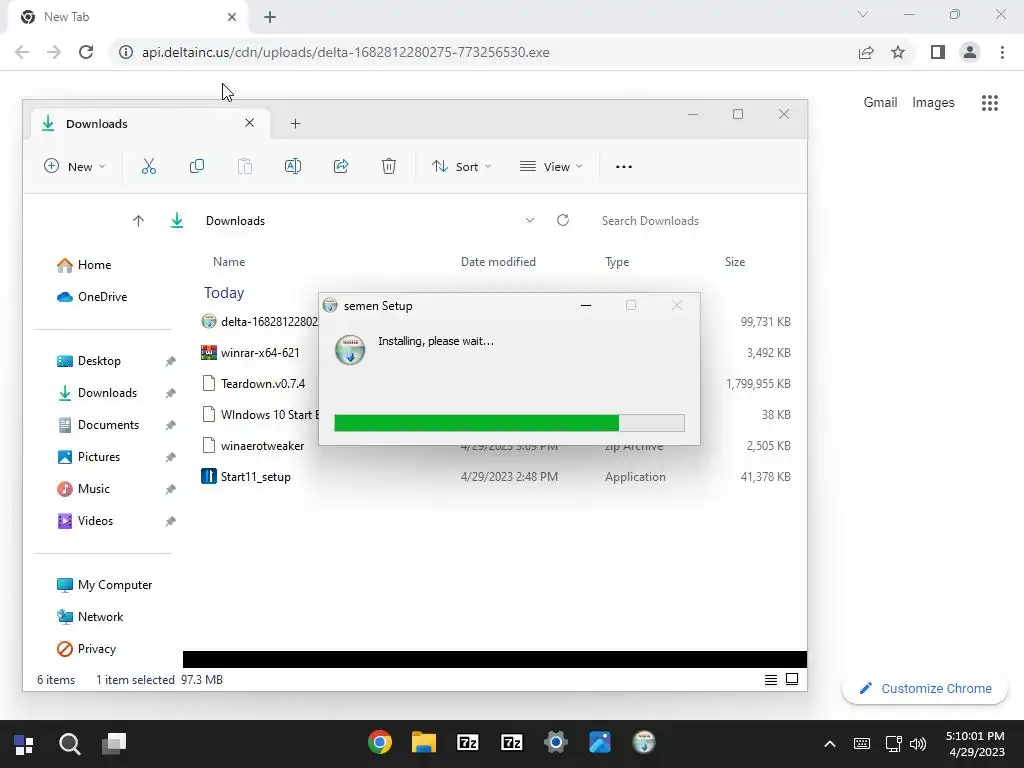
Task: Close the Chrome New Tab tab
Action: [232, 17]
